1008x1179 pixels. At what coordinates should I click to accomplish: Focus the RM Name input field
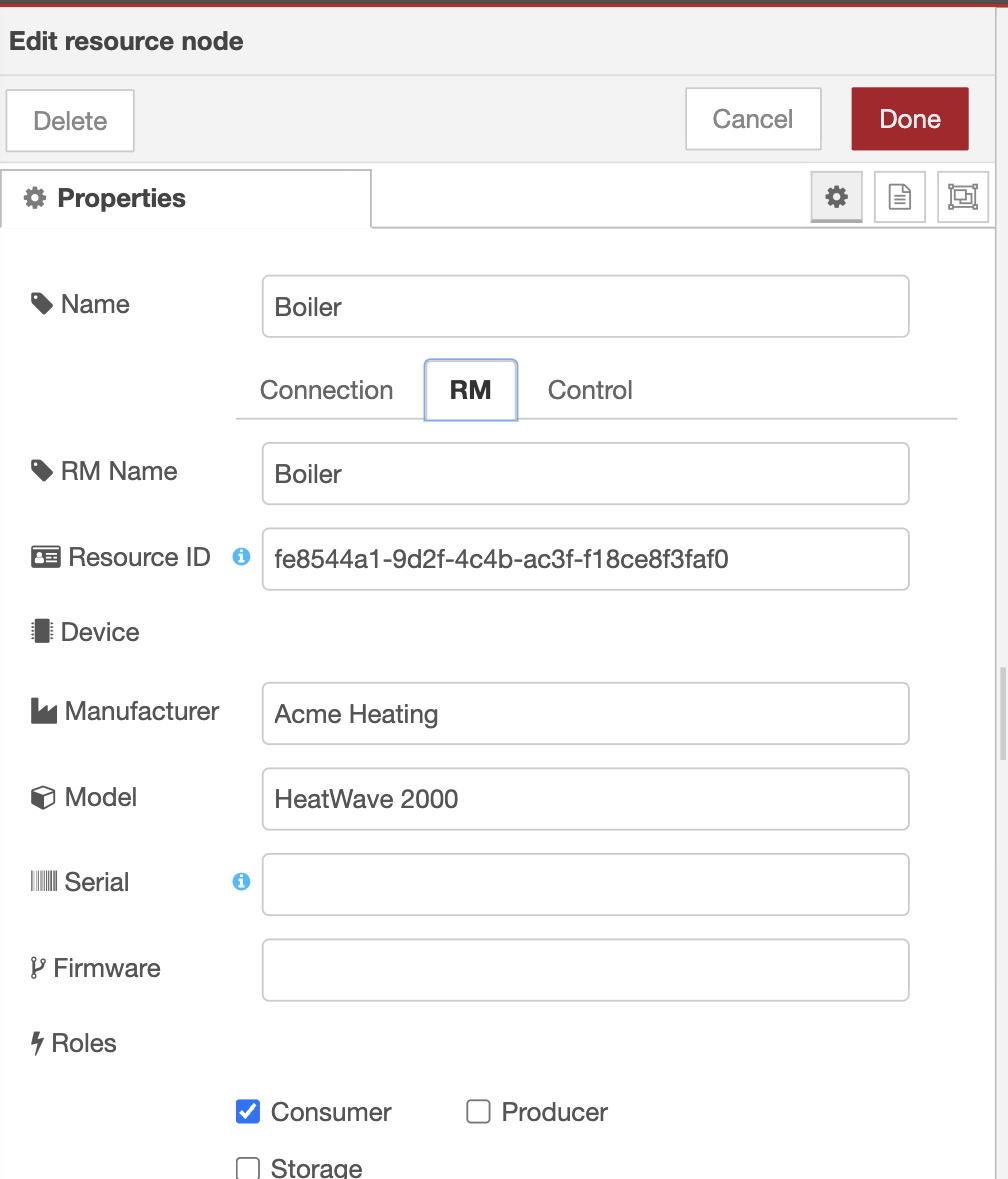(586, 474)
